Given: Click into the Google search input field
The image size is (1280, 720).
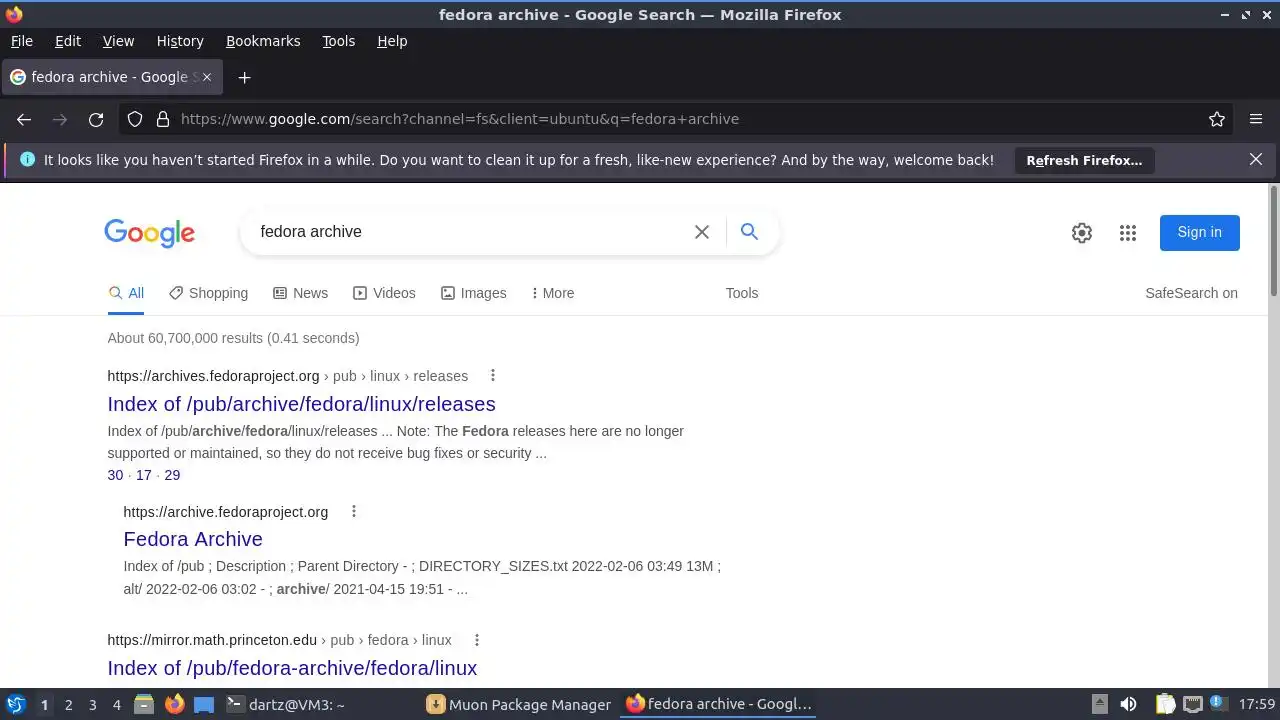Looking at the screenshot, I should click(x=470, y=232).
